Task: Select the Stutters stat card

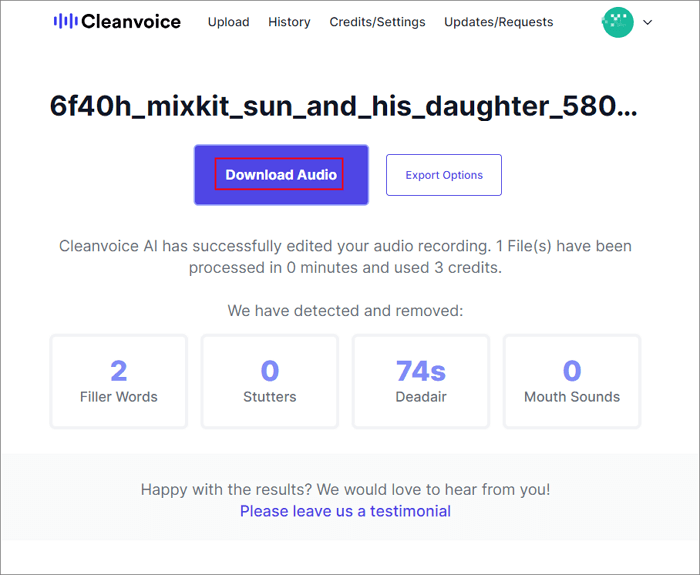Action: tap(270, 381)
